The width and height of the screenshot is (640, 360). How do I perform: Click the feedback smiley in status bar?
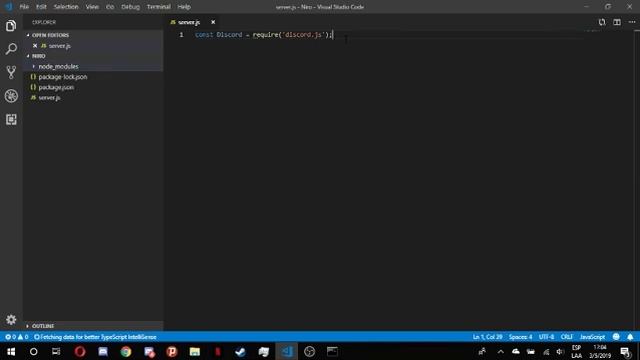coord(616,337)
